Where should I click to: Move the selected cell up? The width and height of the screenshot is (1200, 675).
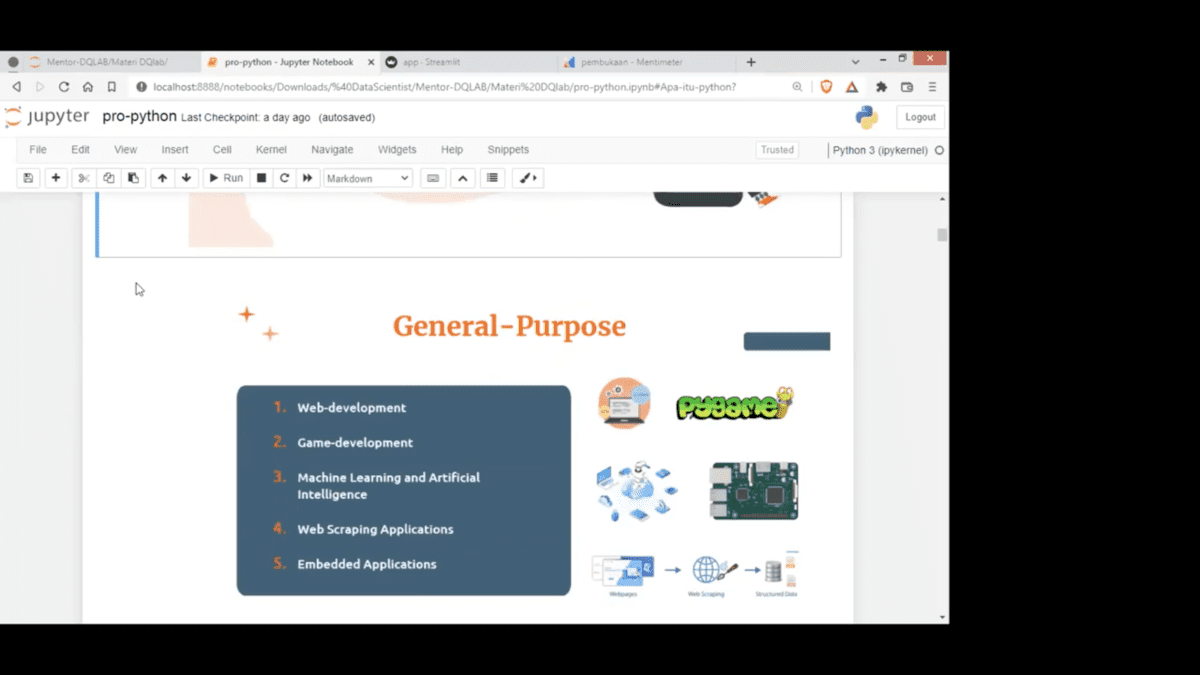click(162, 178)
